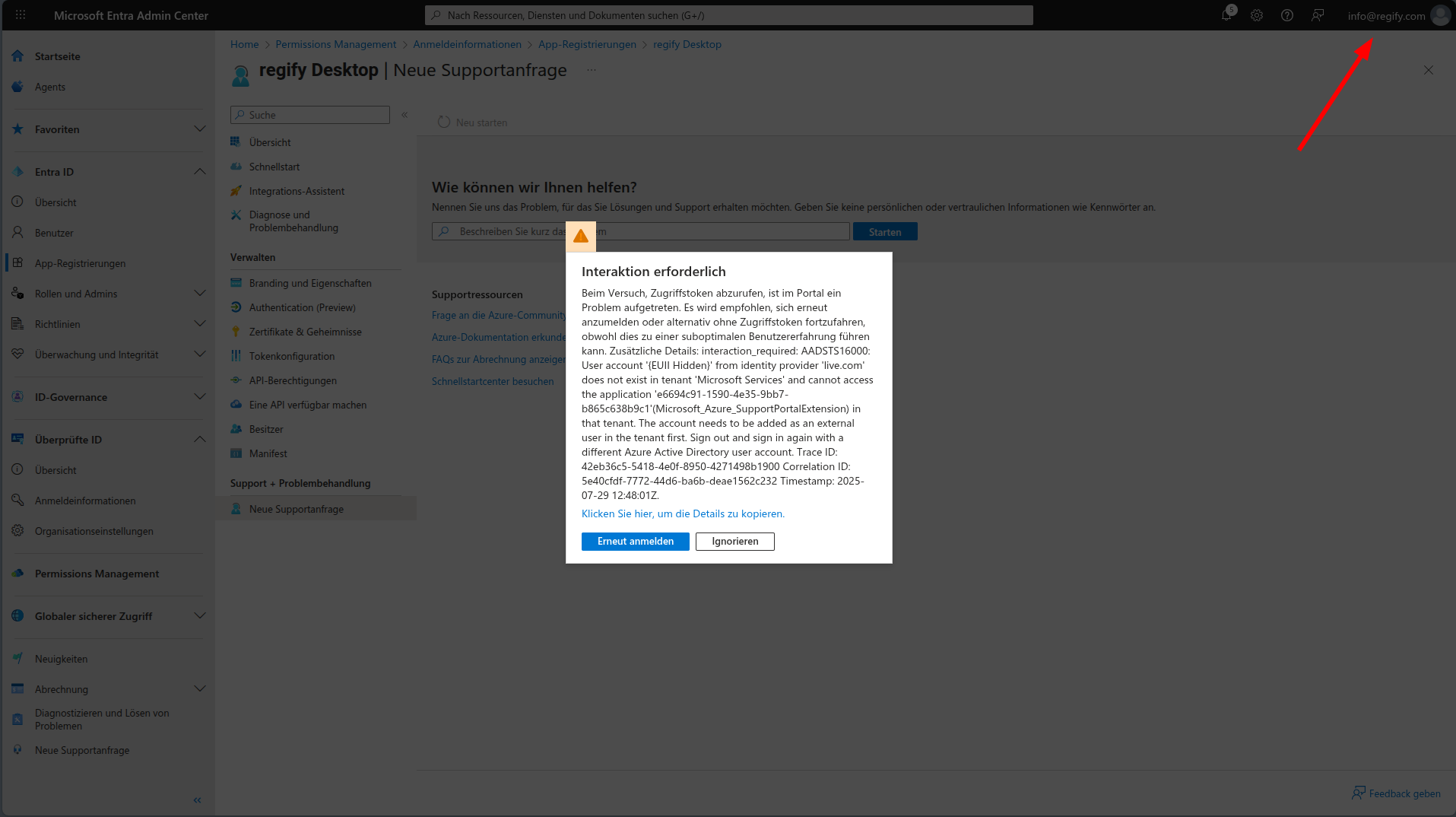Open the app launcher waffle icon

[x=21, y=15]
